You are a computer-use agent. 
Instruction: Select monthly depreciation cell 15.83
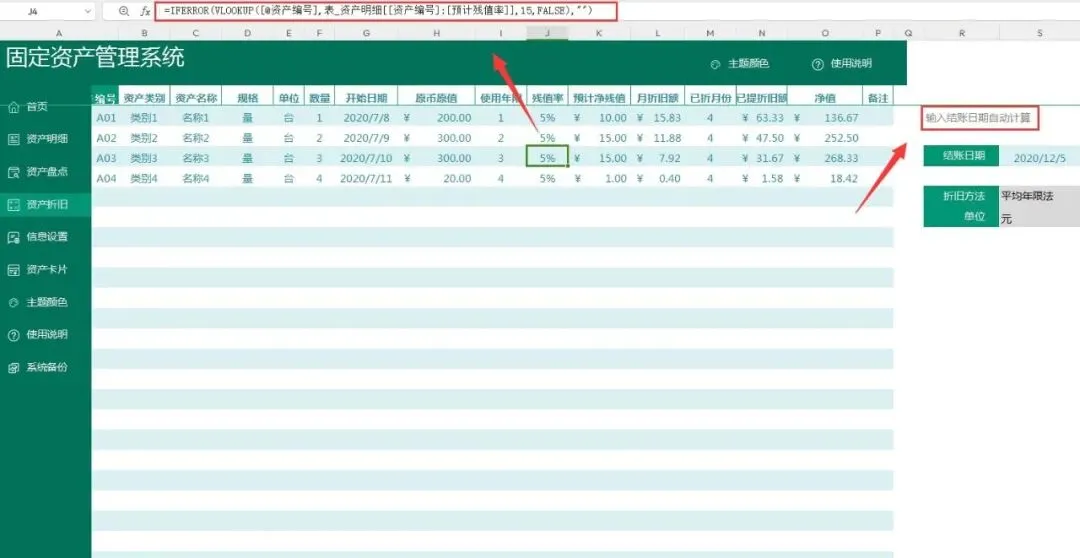[658, 118]
